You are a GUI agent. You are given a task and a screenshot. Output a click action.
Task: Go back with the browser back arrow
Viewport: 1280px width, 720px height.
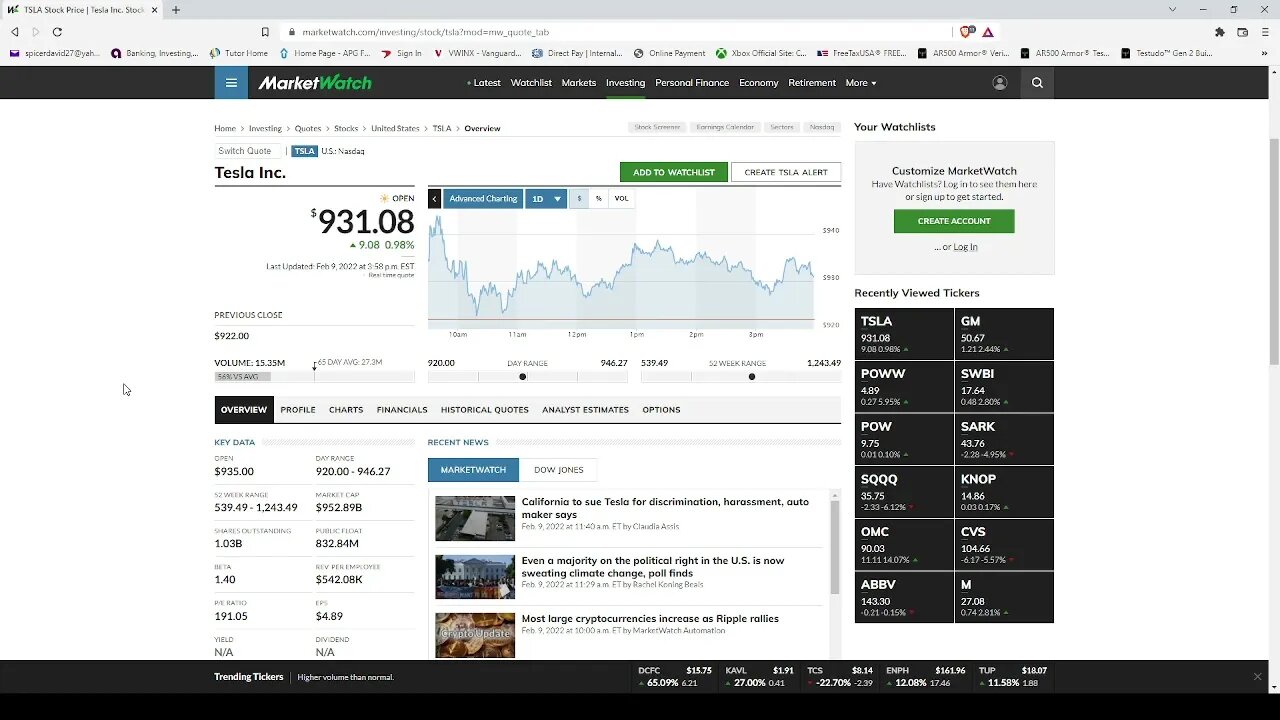15,32
